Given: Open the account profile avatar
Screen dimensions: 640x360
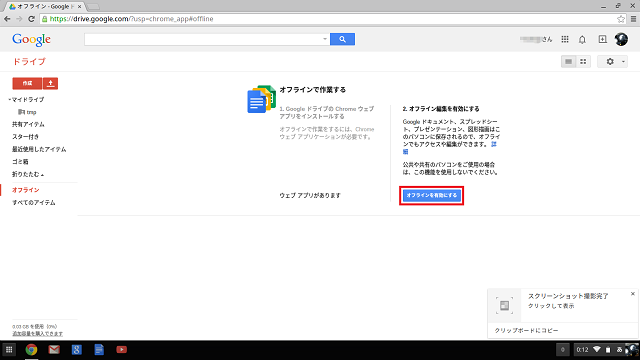Looking at the screenshot, I should click(621, 39).
